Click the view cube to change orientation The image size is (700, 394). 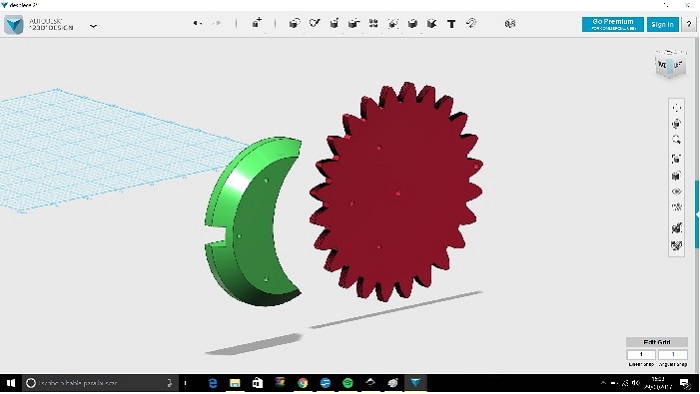tap(670, 65)
